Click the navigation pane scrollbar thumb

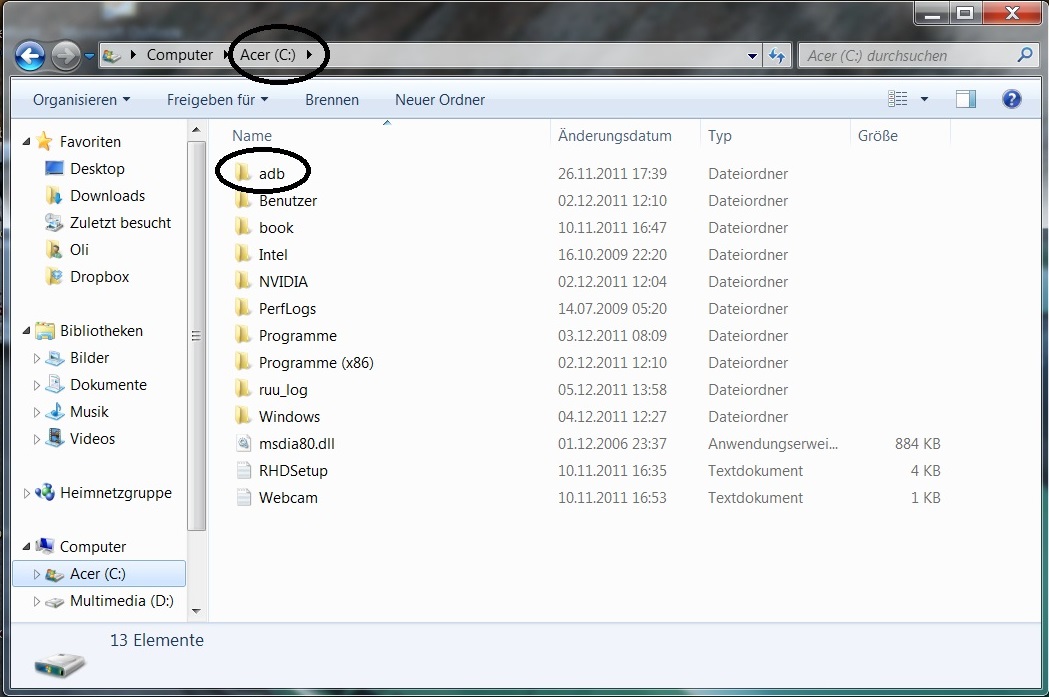pyautogui.click(x=196, y=336)
